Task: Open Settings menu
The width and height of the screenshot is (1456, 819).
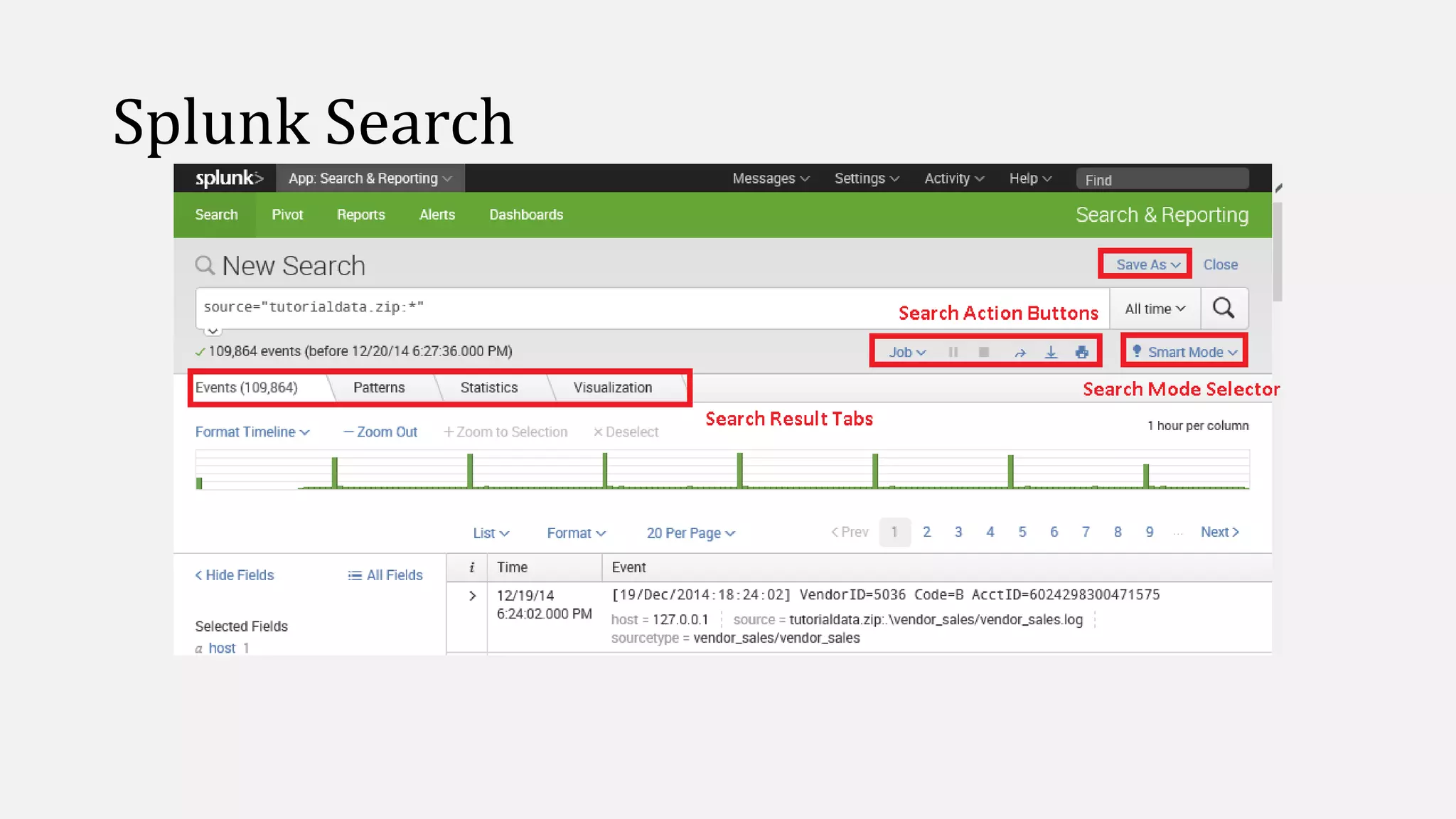Action: (867, 178)
